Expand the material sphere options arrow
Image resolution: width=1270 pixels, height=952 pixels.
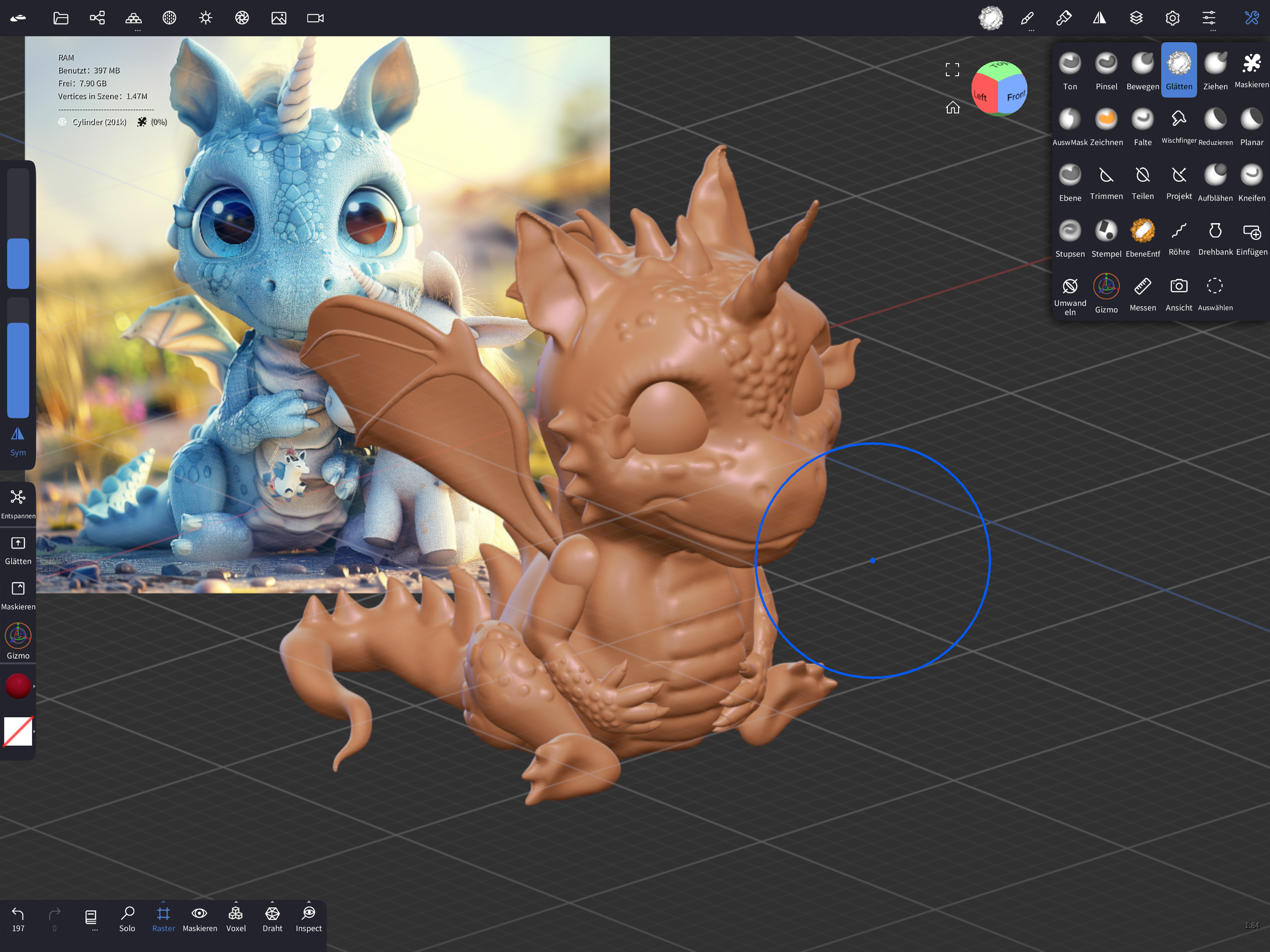tap(35, 686)
